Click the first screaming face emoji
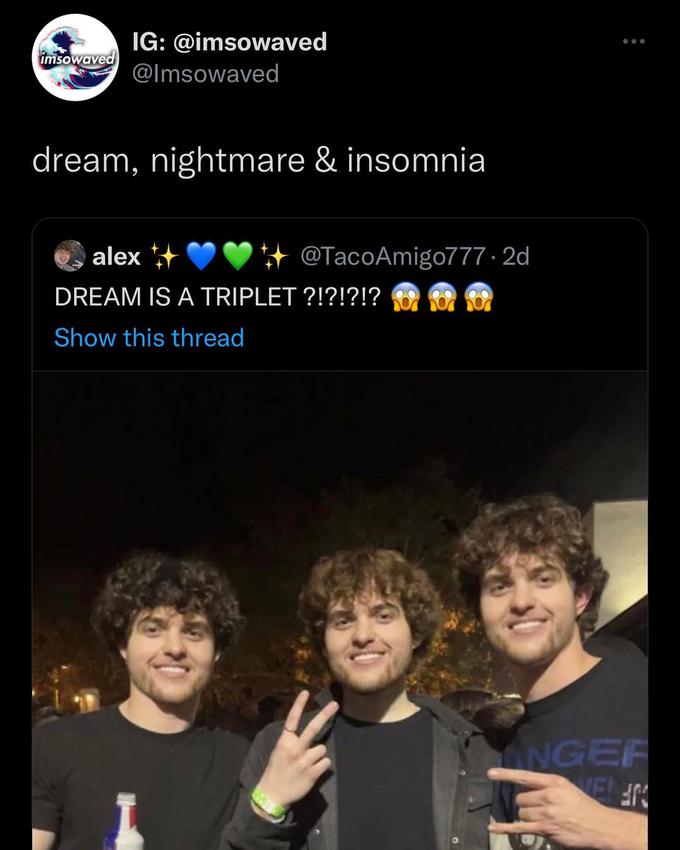Screen dimensions: 680x850 [x=405, y=297]
